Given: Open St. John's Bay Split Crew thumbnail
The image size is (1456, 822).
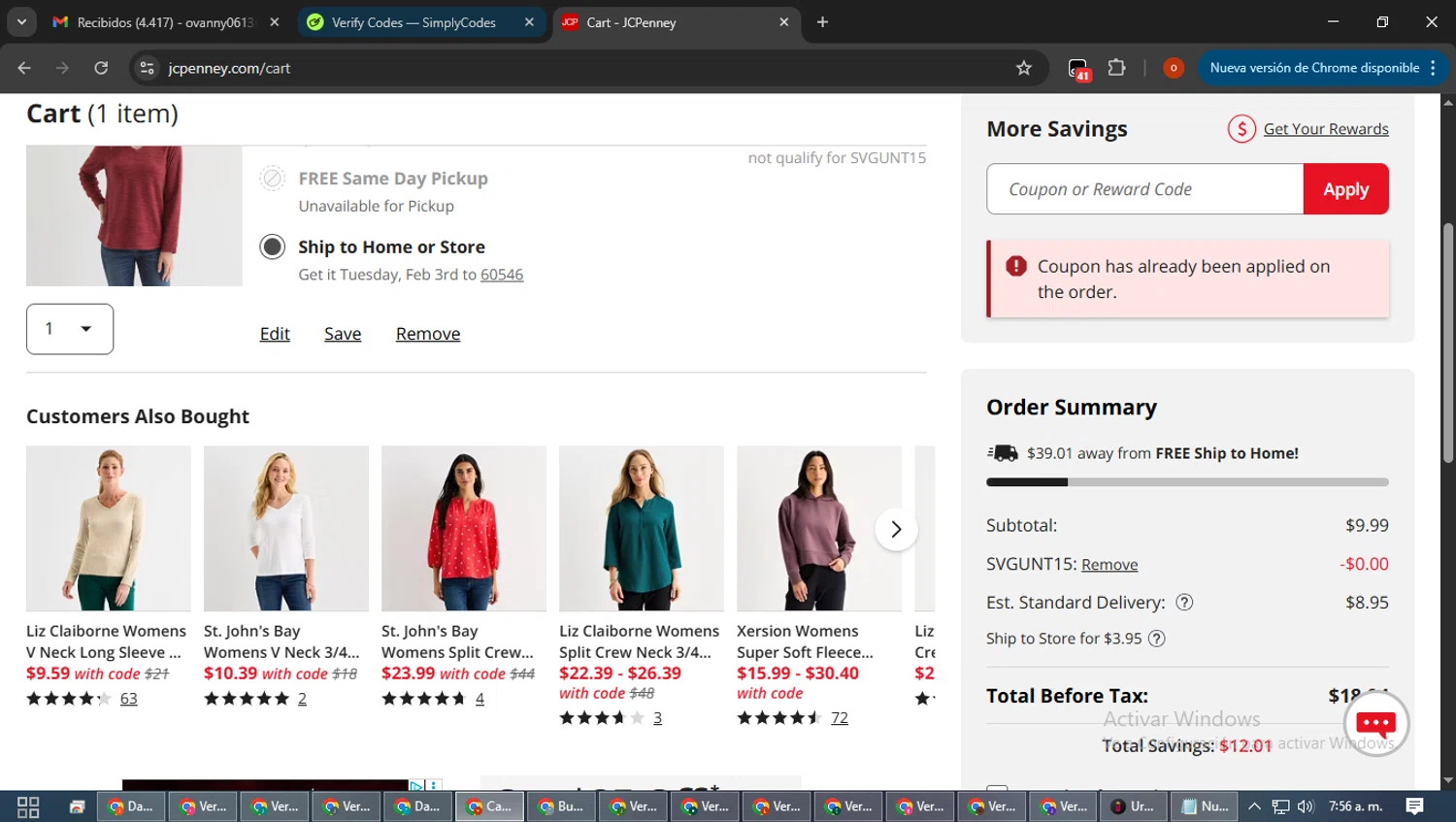Looking at the screenshot, I should (464, 529).
